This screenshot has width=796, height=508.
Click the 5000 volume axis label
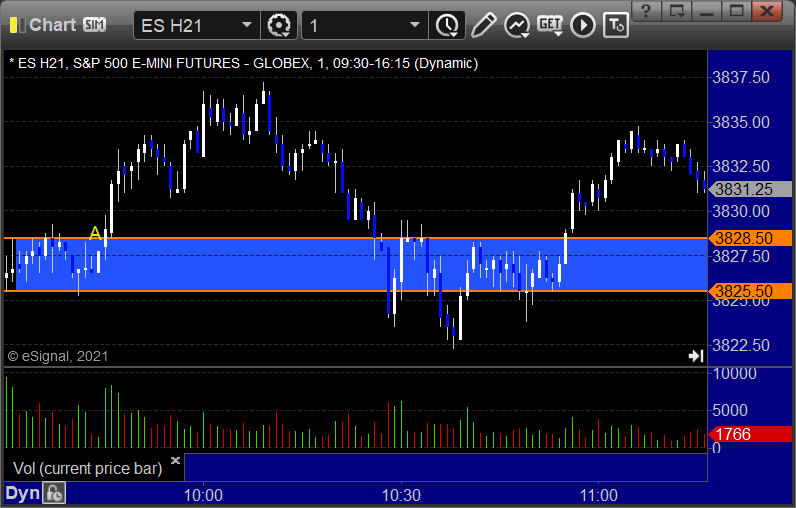pos(730,410)
